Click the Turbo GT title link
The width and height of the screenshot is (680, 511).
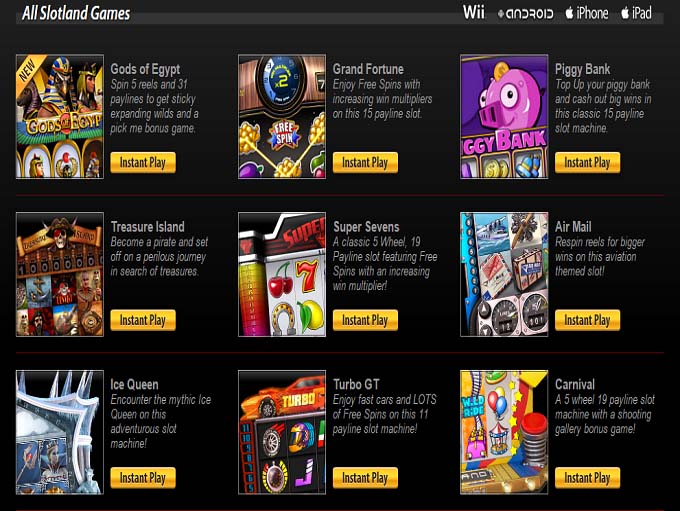click(356, 384)
